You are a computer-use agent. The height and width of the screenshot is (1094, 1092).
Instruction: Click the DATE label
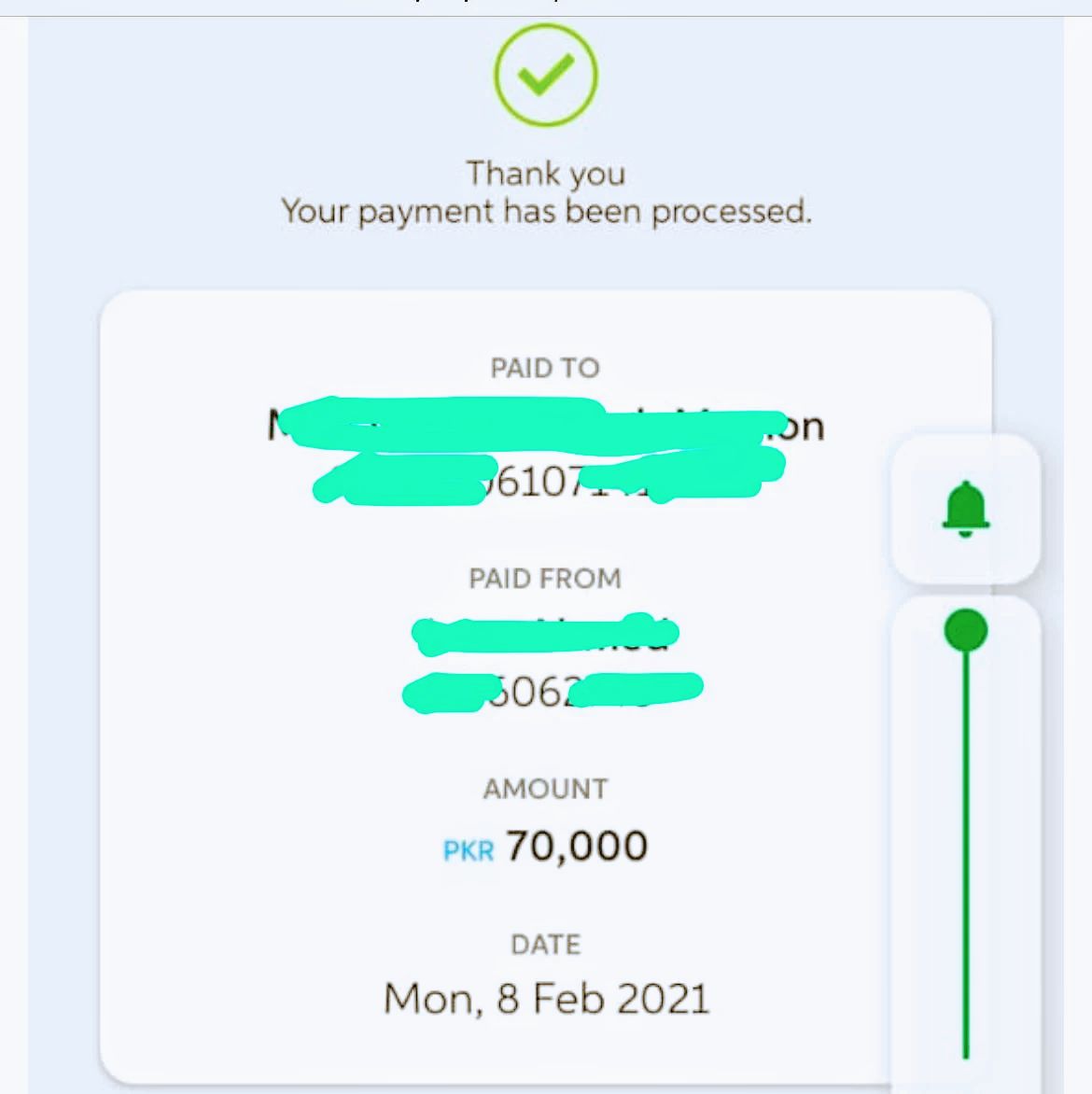click(x=546, y=945)
